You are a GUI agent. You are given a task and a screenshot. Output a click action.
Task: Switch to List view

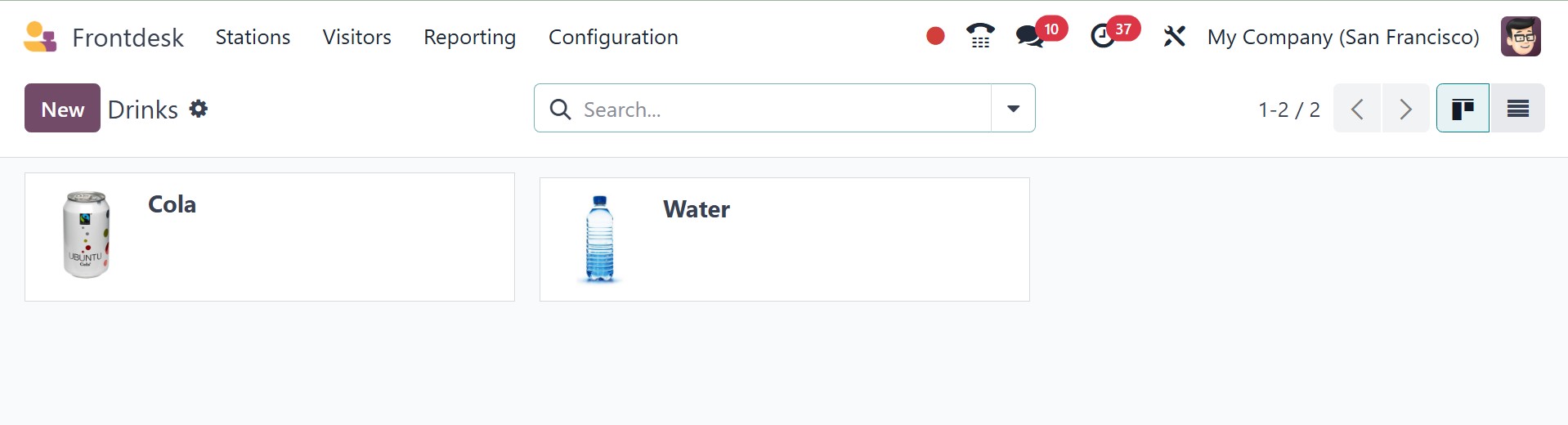[1517, 108]
